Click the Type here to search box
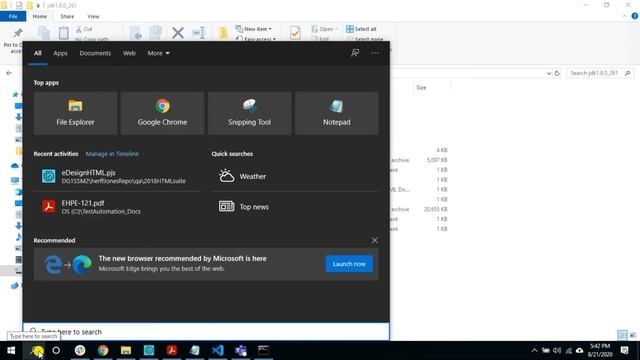640x360 pixels. click(x=206, y=332)
